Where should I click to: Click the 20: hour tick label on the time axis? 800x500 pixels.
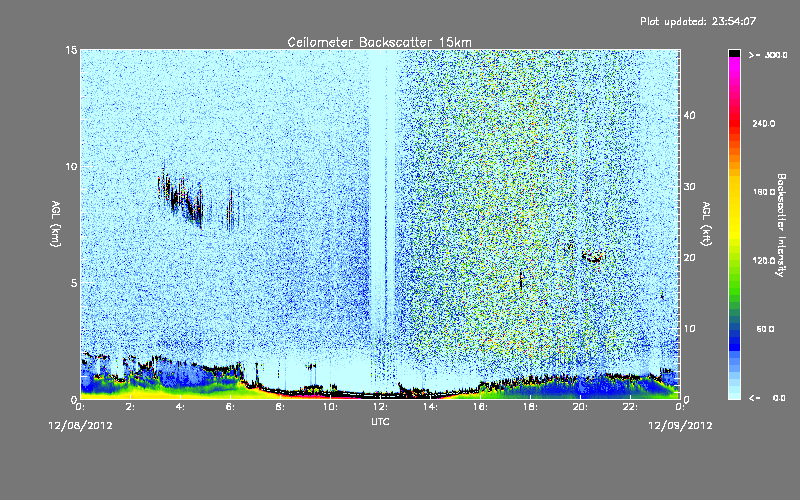tap(581, 407)
